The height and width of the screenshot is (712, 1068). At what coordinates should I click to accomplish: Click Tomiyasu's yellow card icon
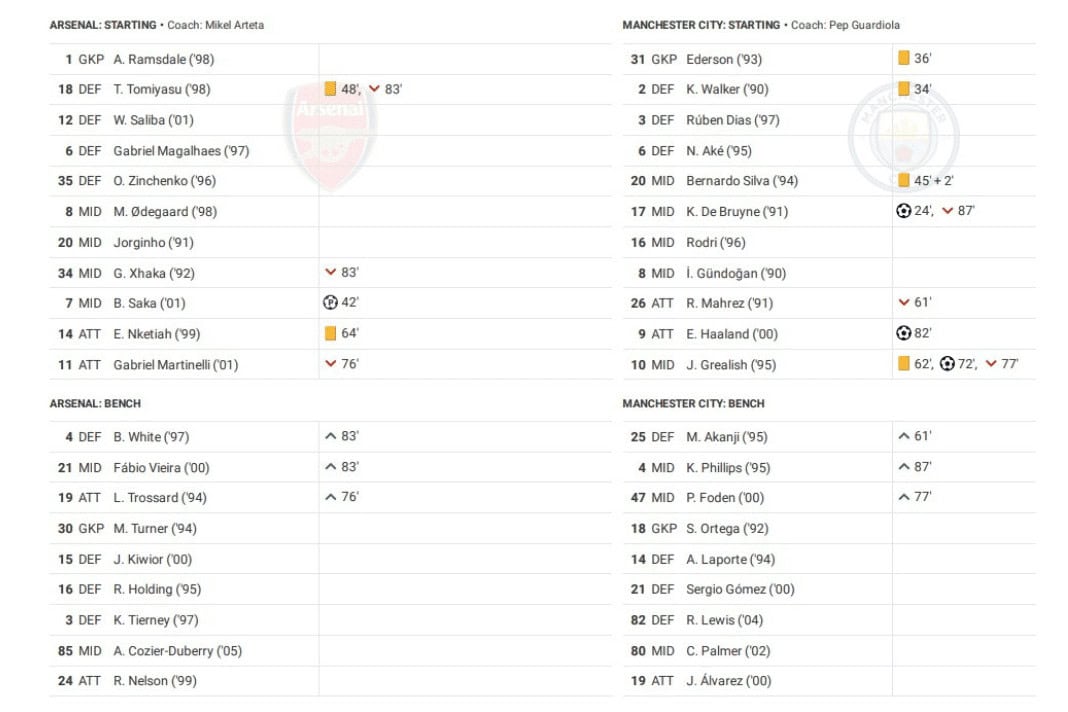pyautogui.click(x=330, y=89)
